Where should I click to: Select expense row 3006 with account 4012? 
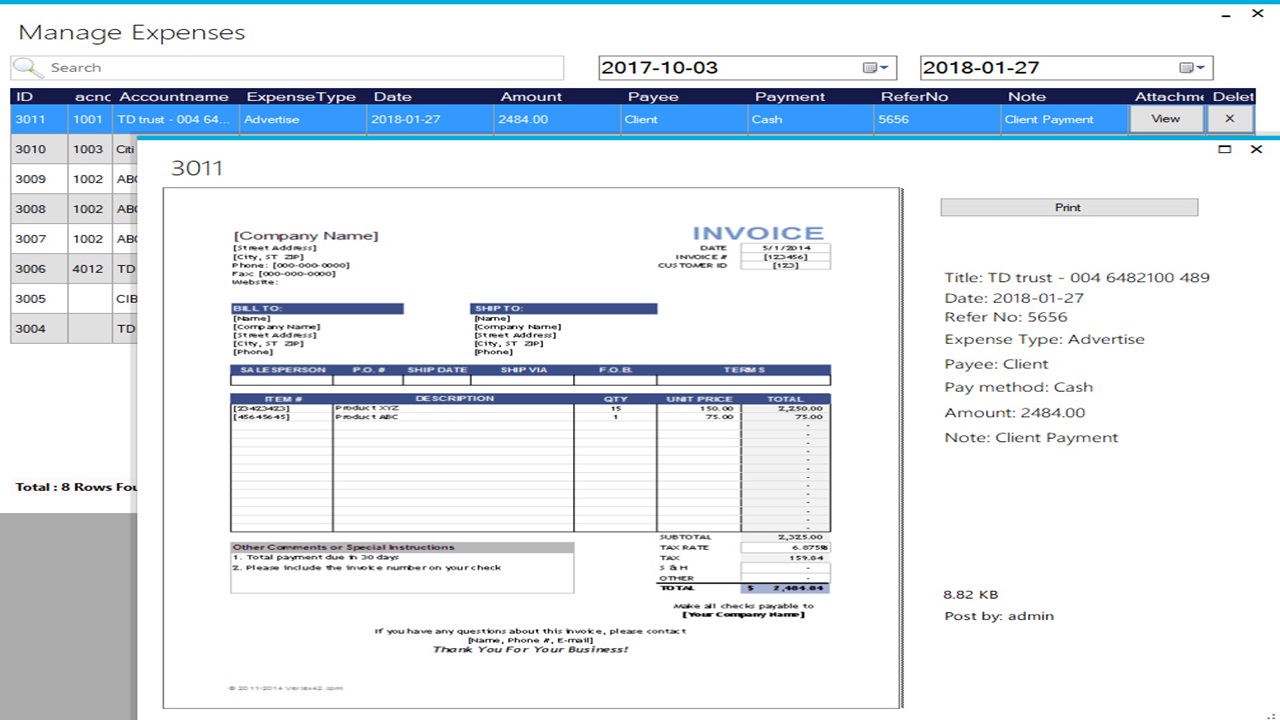[70, 269]
